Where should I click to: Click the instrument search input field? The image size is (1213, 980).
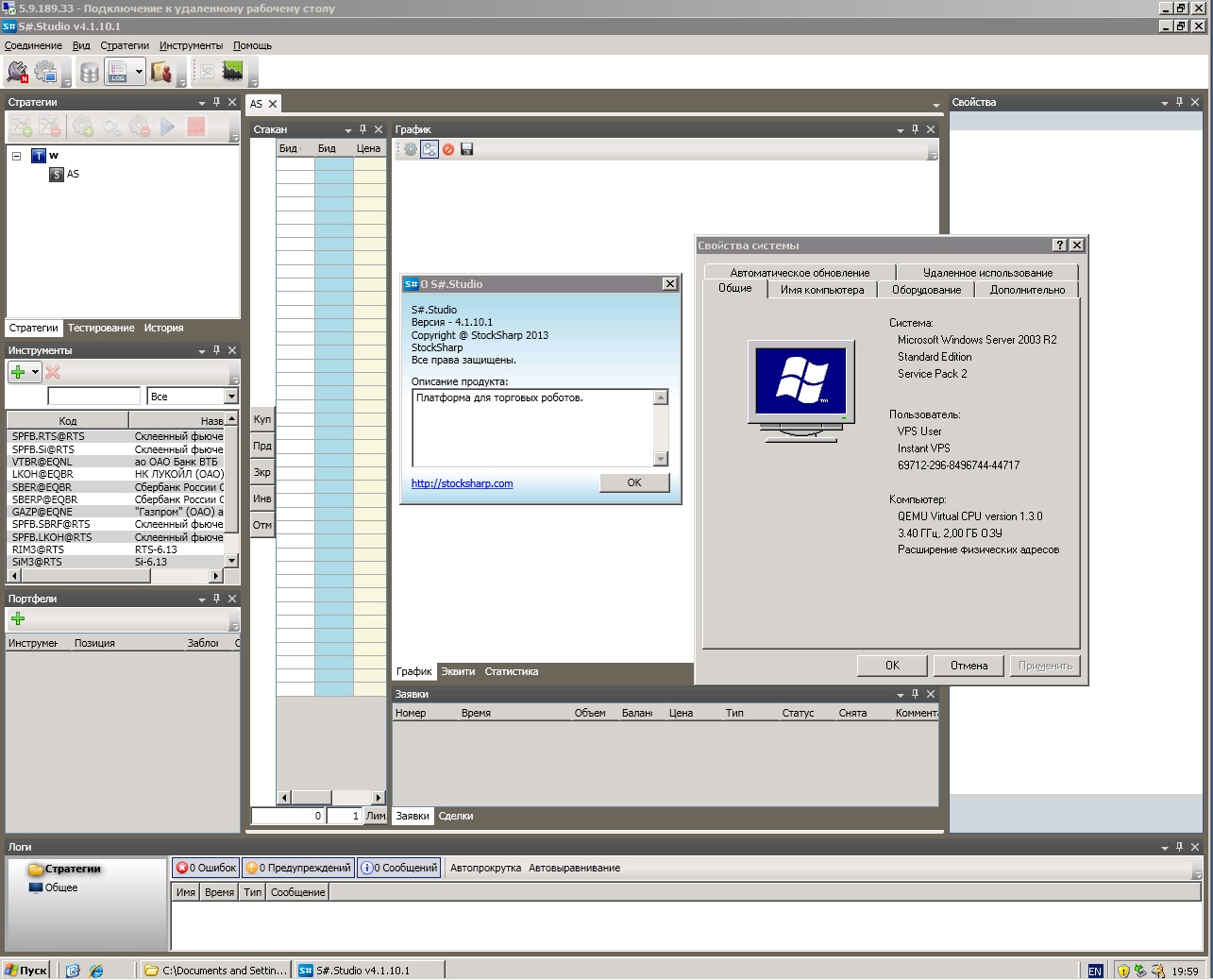(x=93, y=397)
